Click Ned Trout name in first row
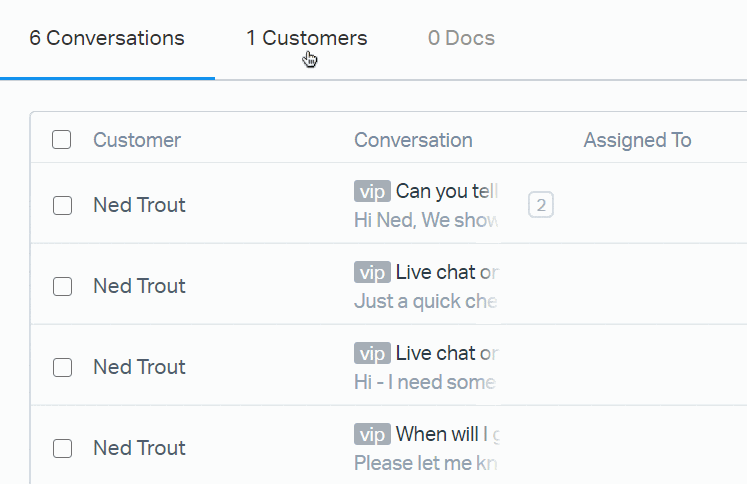The image size is (747, 484). (x=139, y=205)
